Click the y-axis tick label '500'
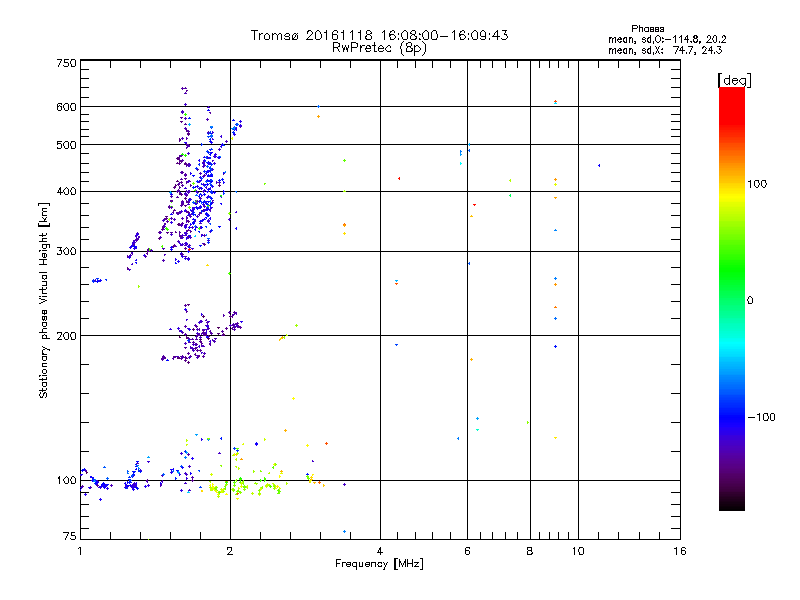This screenshot has height=600, width=800. (67, 145)
